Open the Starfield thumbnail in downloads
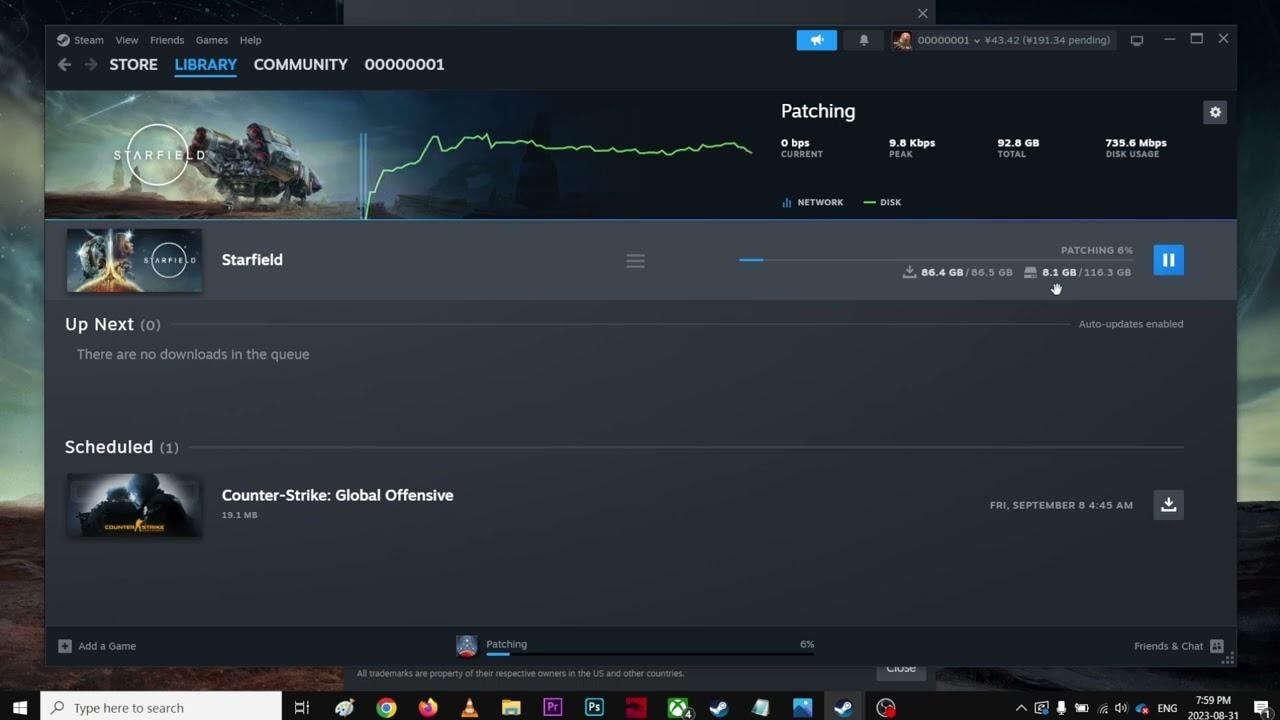 [x=134, y=260]
